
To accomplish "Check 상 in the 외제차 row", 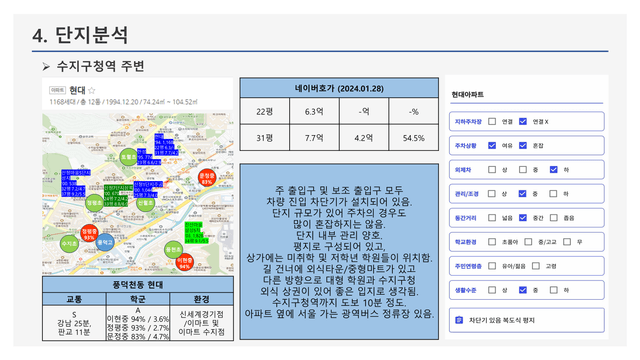I will tap(492, 169).
